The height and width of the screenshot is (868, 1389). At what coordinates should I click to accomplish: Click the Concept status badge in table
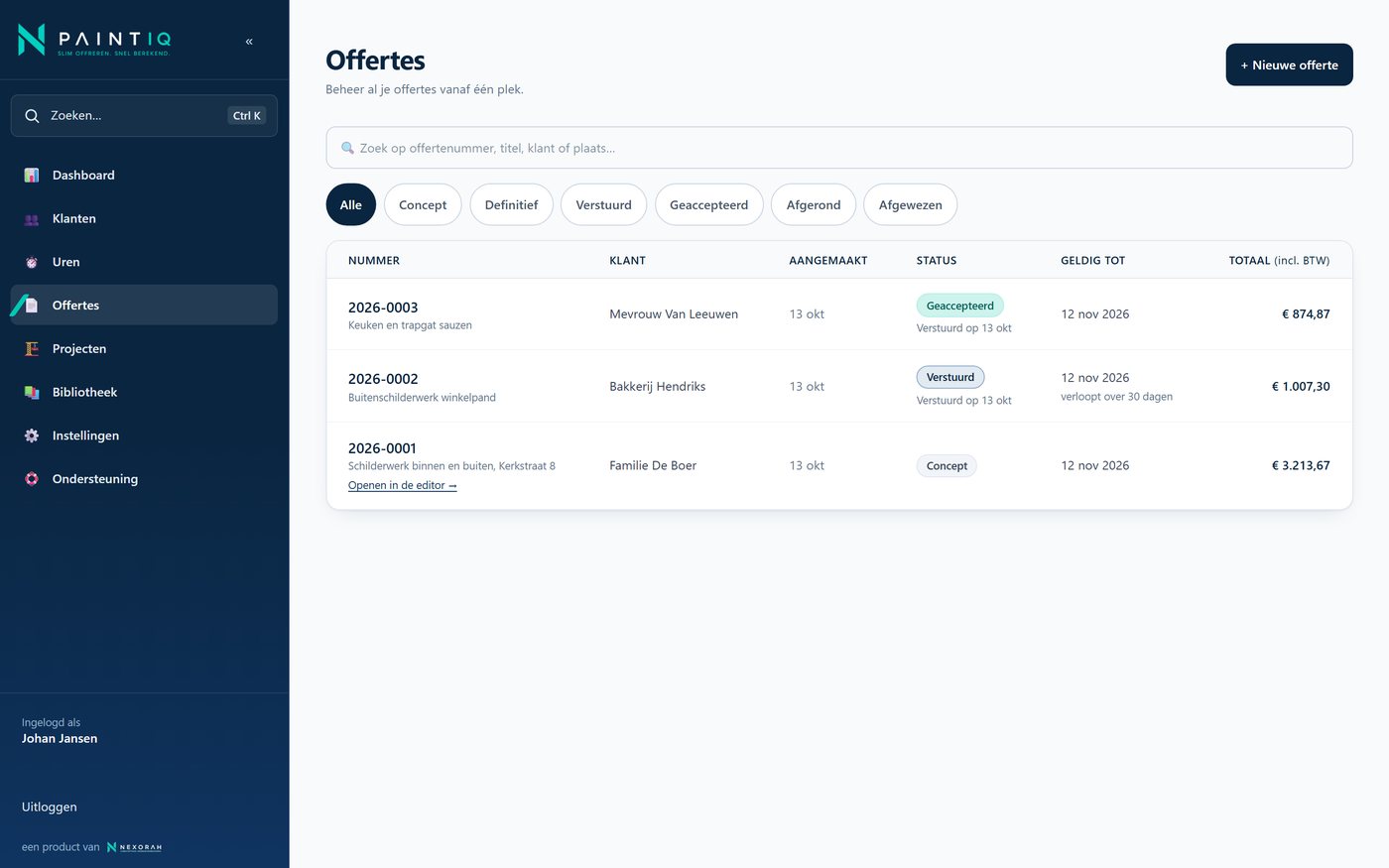tap(947, 466)
